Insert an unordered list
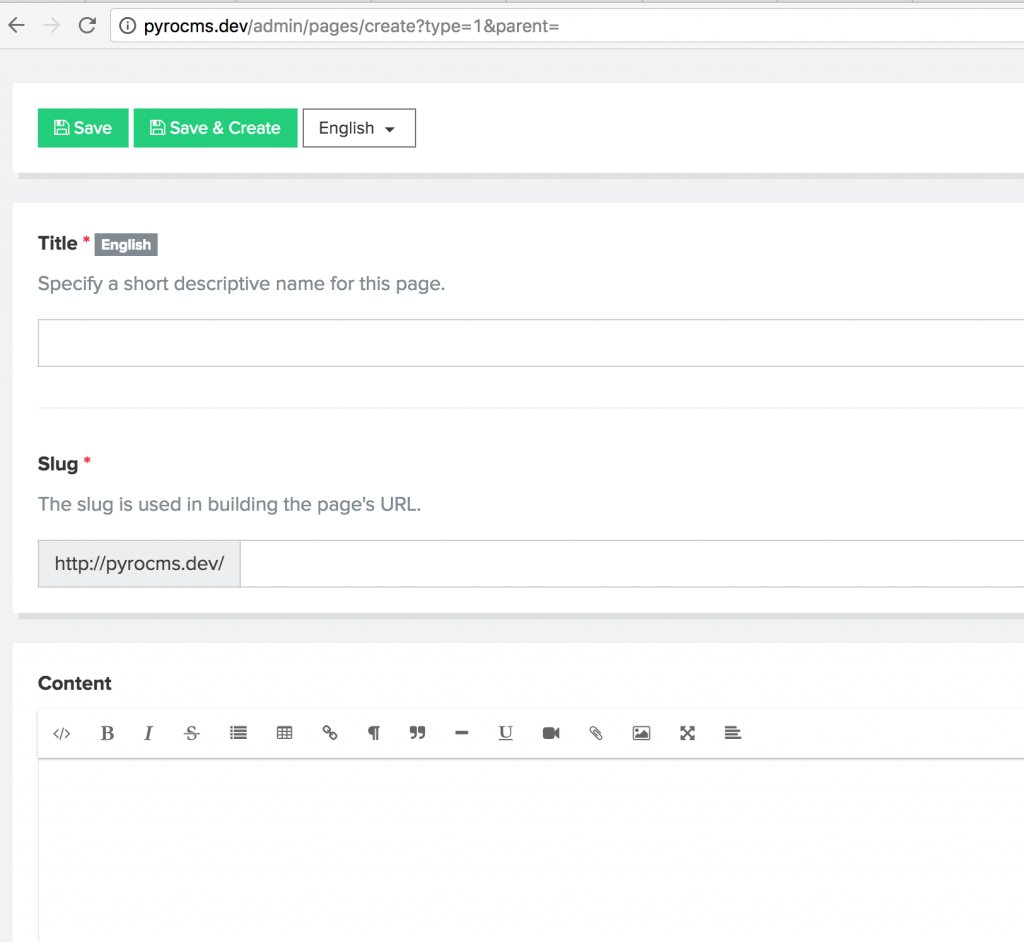 pyautogui.click(x=238, y=733)
